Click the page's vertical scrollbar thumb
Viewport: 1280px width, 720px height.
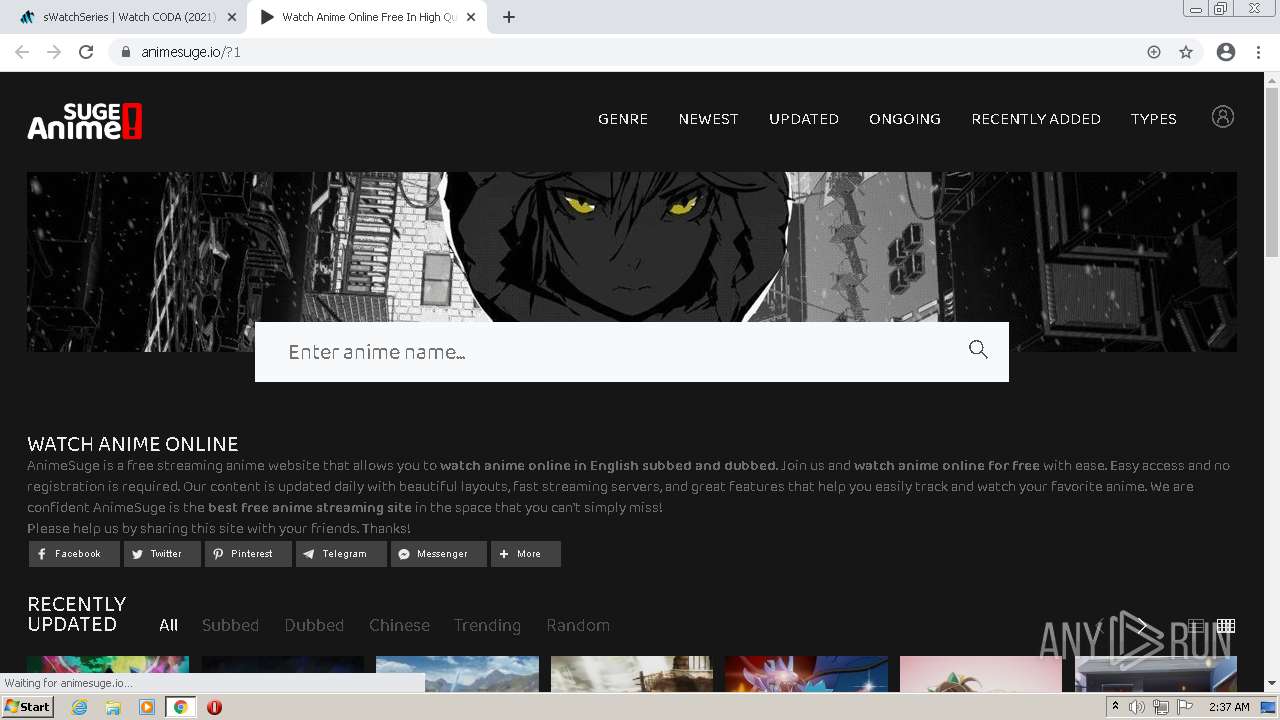pos(1272,170)
